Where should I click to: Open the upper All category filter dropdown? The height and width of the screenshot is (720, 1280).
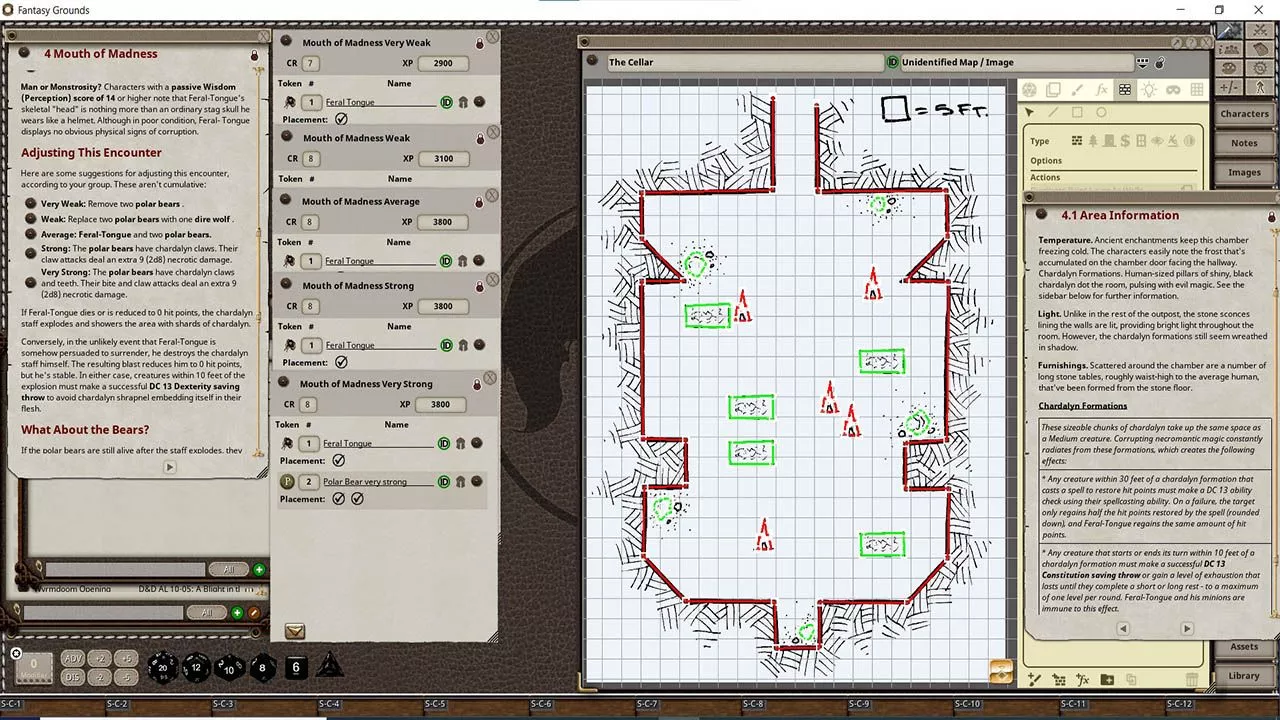coord(229,569)
